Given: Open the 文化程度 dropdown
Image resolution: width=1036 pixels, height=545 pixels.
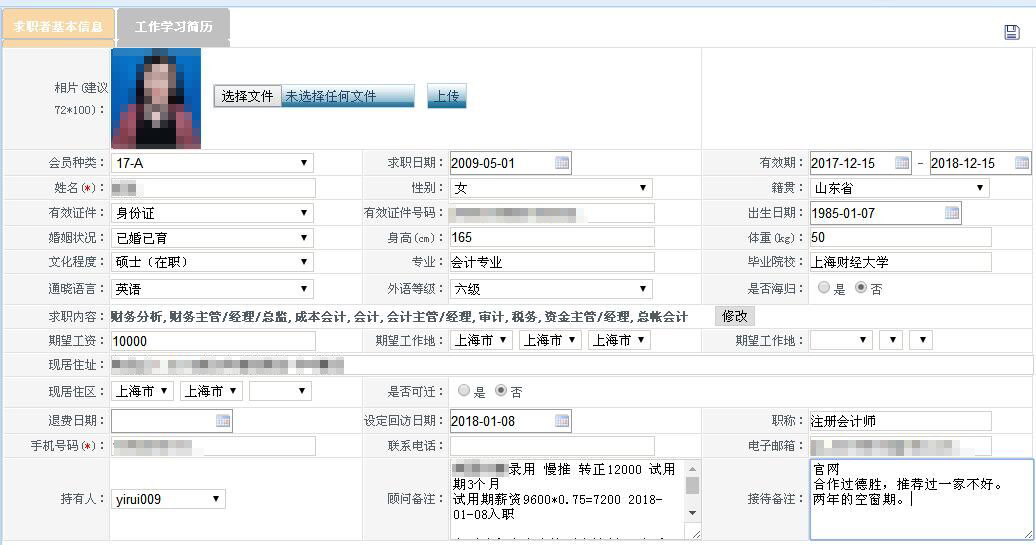Looking at the screenshot, I should [211, 262].
